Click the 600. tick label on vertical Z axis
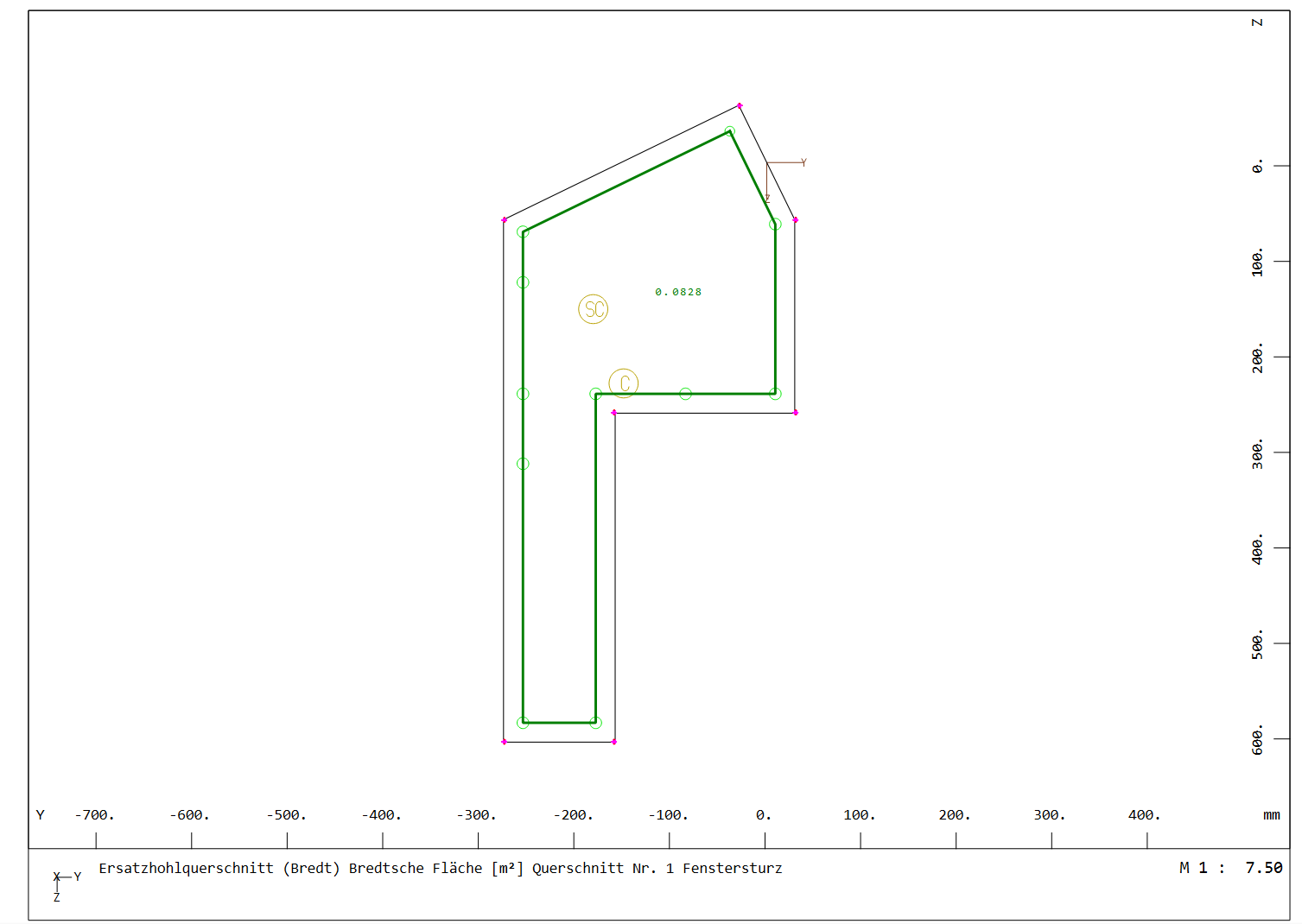This screenshot has width=1302, height=924. tap(1258, 739)
